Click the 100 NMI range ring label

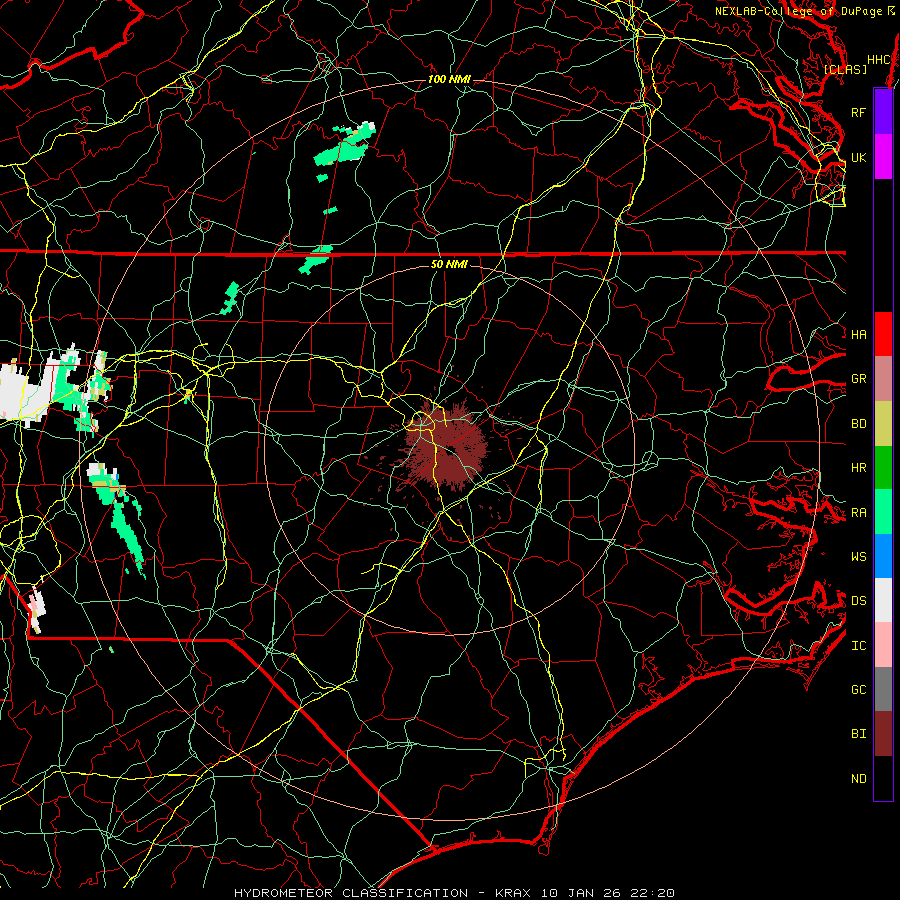[x=449, y=79]
